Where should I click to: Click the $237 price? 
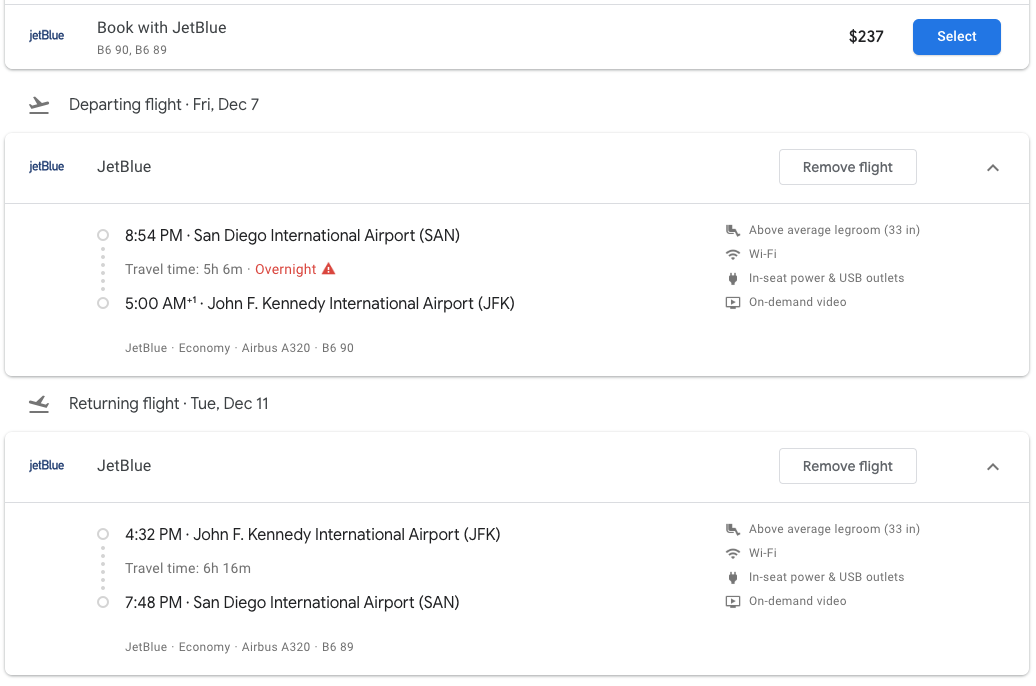tap(866, 37)
